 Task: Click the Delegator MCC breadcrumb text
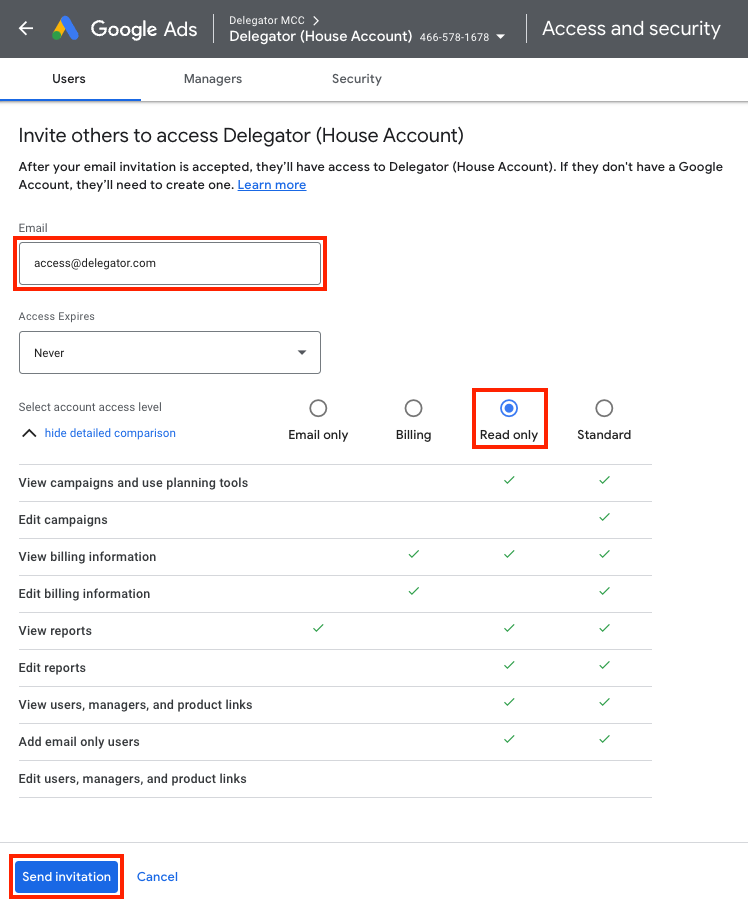coord(267,20)
